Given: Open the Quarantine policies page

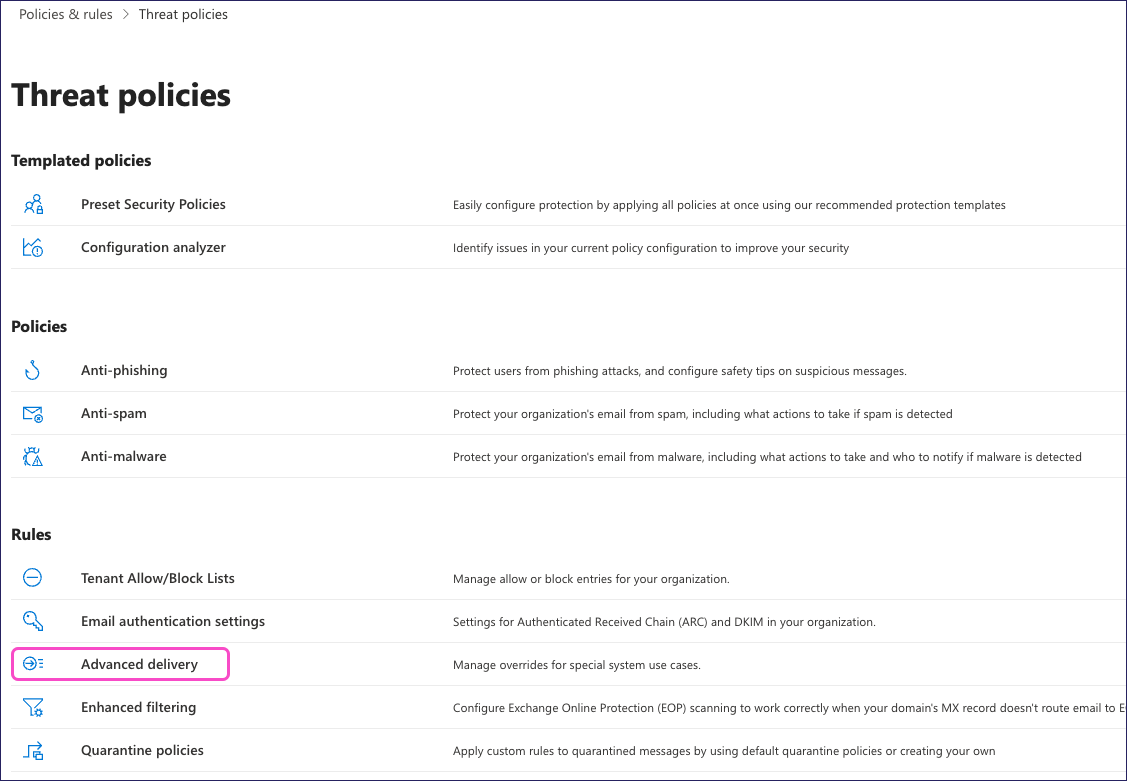Looking at the screenshot, I should coord(142,751).
